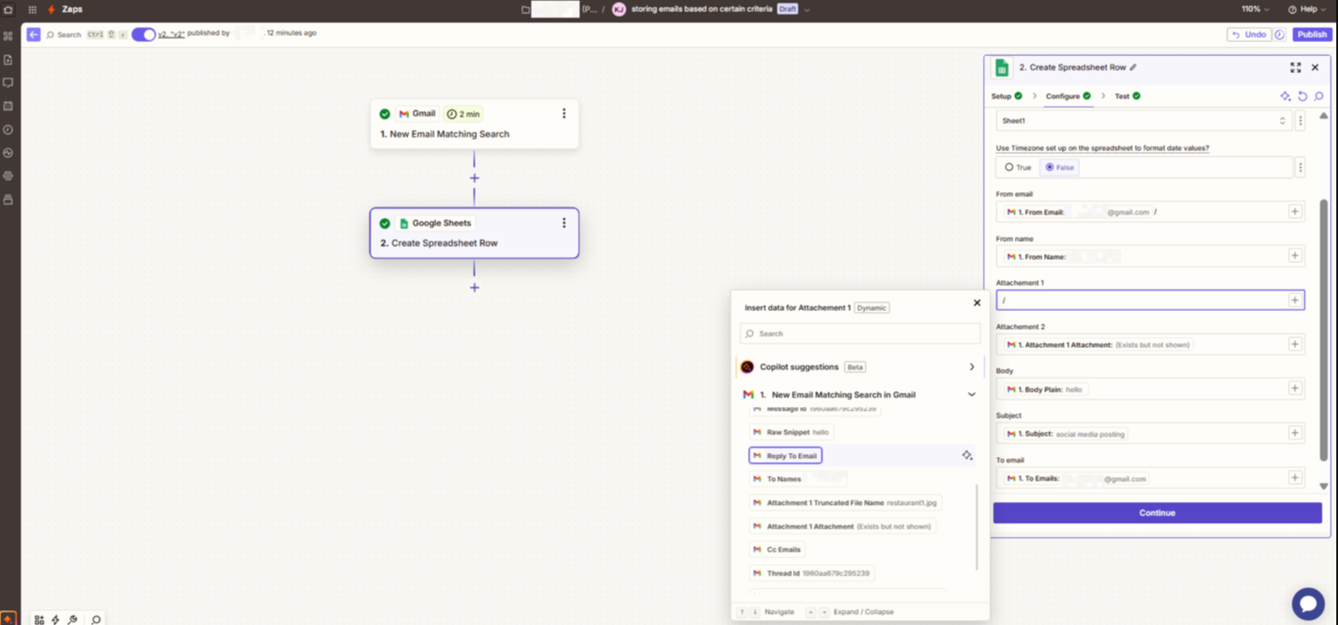Close the Insert data popup
The image size is (1338, 625).
click(977, 303)
